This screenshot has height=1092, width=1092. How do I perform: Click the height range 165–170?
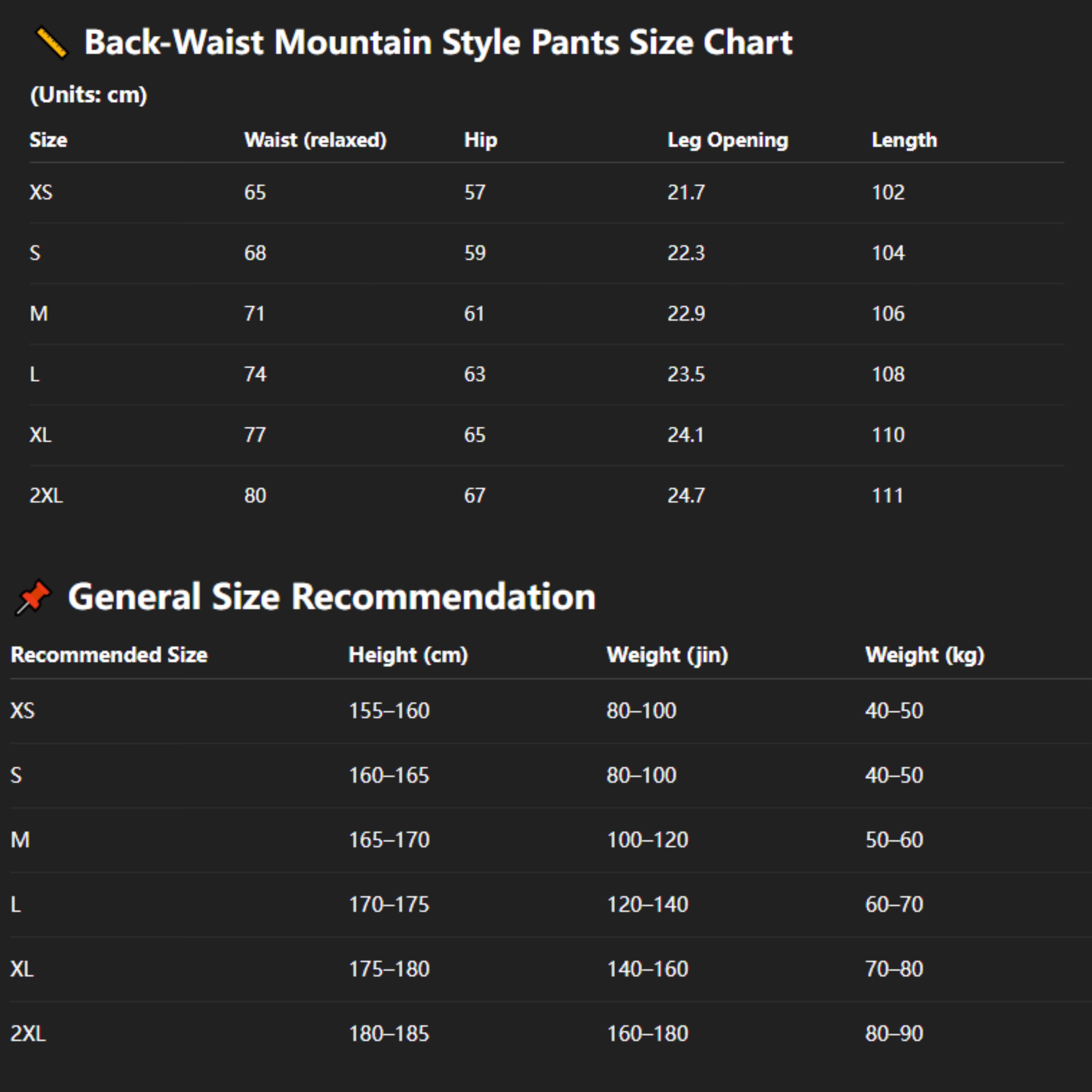click(x=389, y=840)
